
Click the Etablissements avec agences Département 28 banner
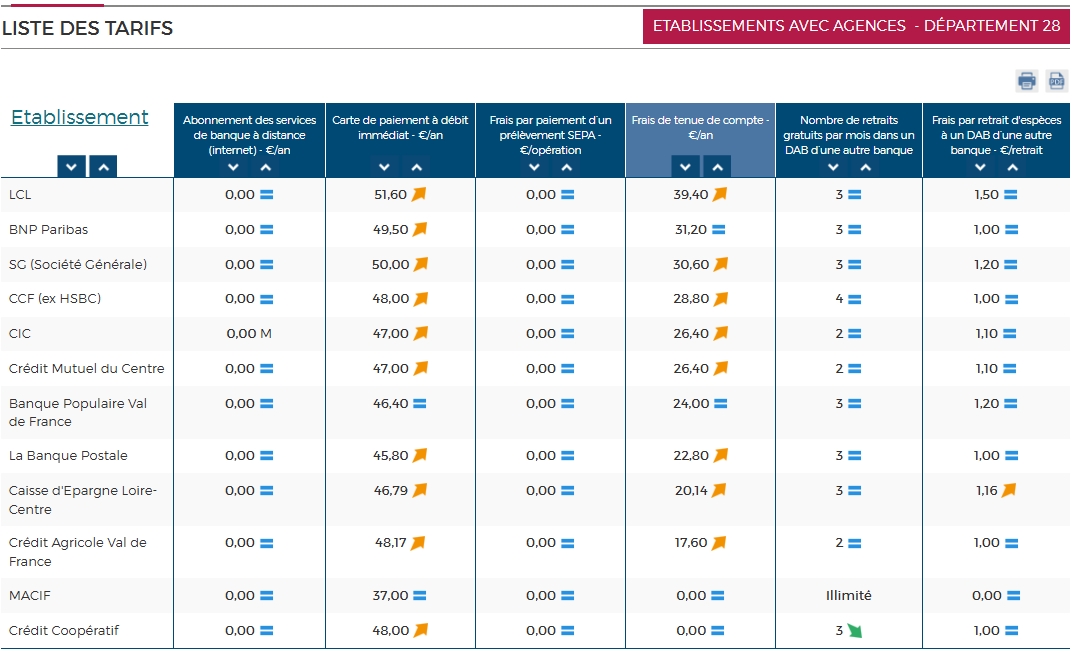tap(856, 26)
